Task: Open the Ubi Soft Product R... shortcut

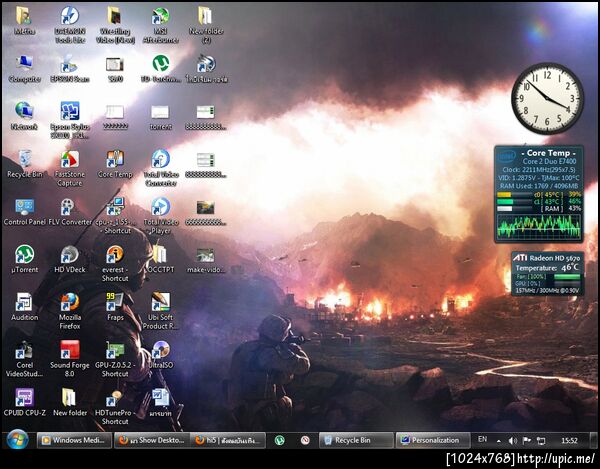Action: 161,311
